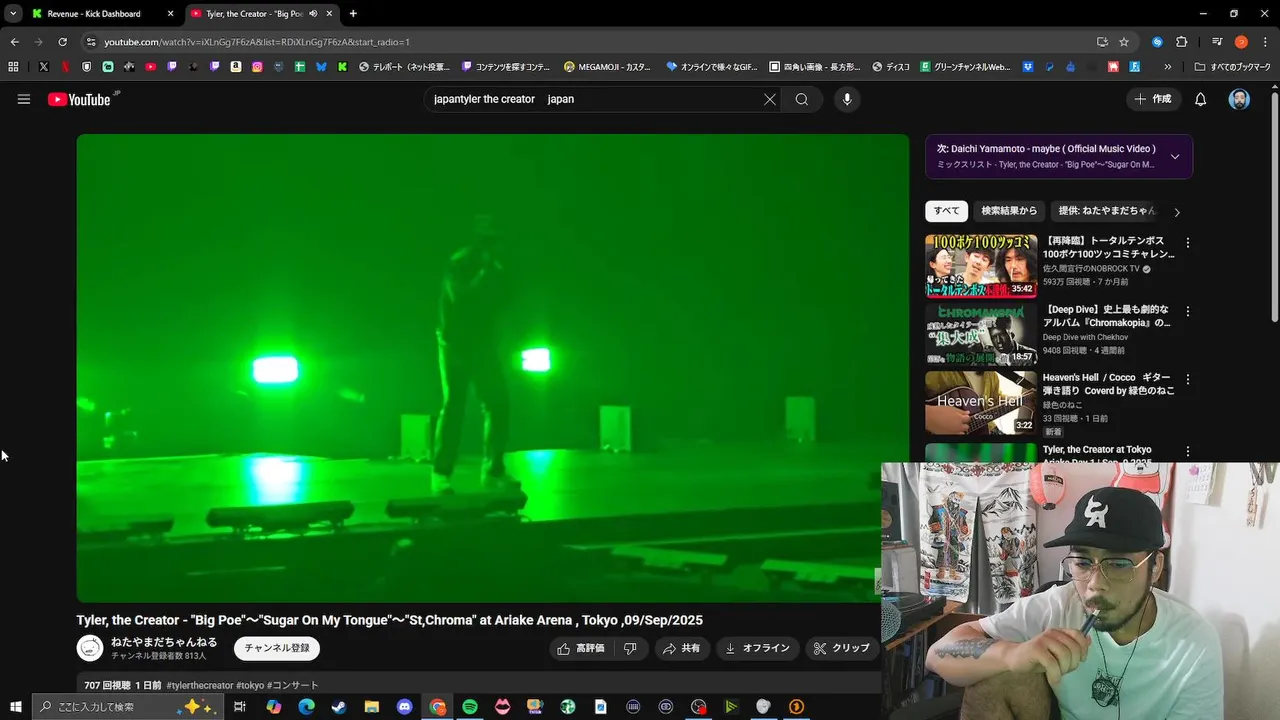Image resolution: width=1280 pixels, height=720 pixels.
Task: Open the Chrome apps grid shortcut
Action: point(13,67)
